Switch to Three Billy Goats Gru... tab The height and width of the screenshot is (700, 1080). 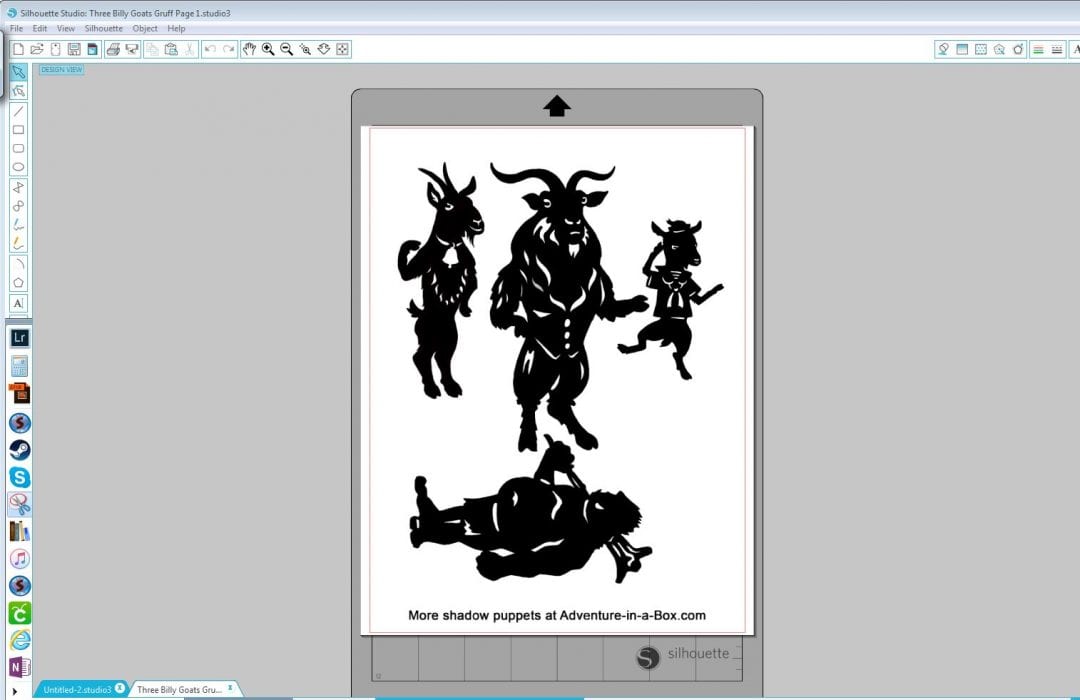pos(179,689)
